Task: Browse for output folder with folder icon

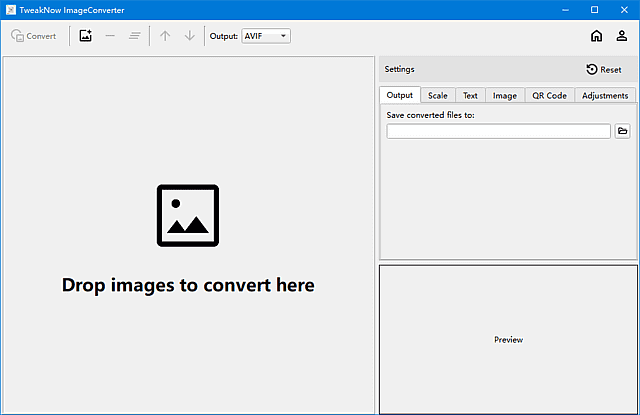Action: tap(622, 131)
